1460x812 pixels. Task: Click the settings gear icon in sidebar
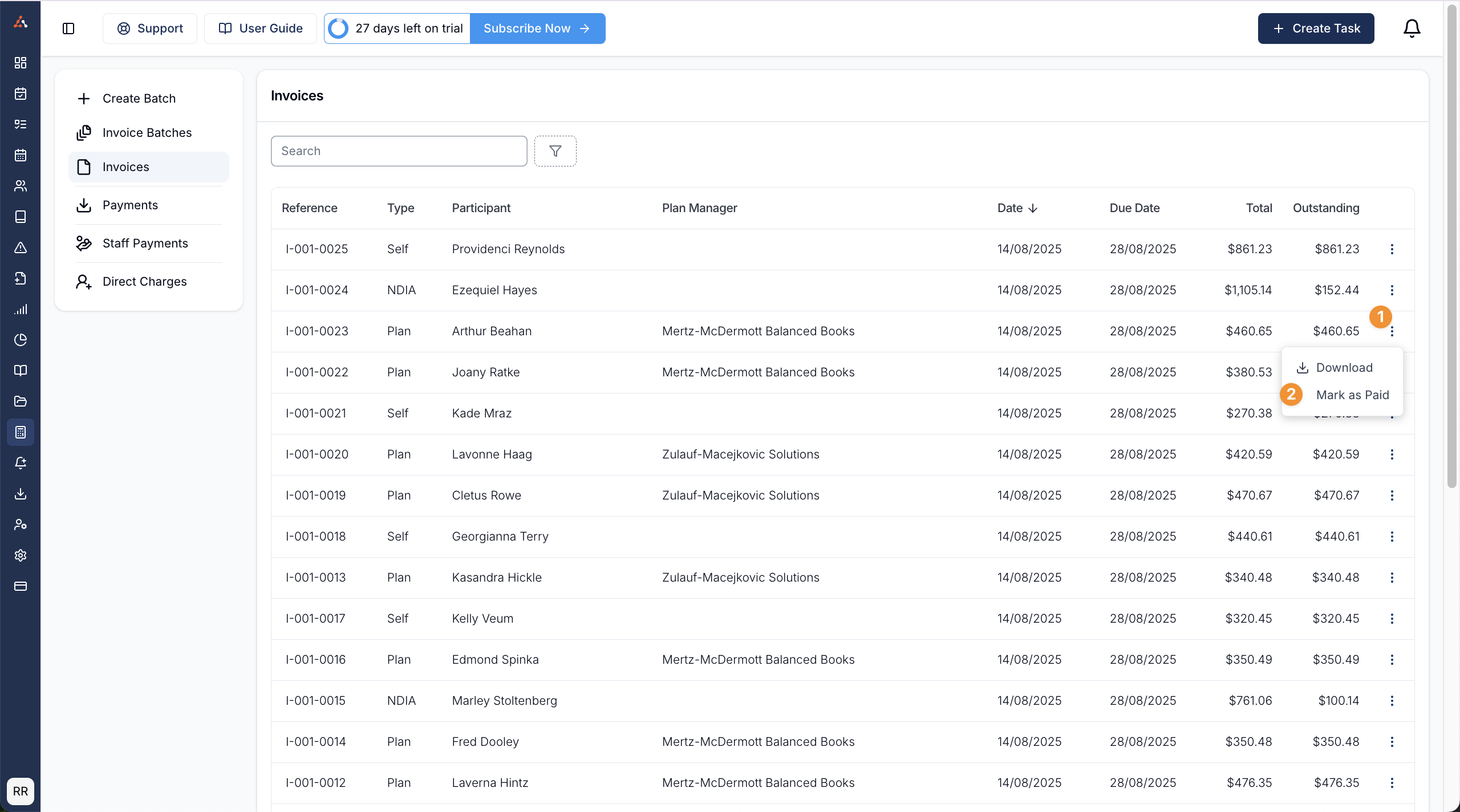[21, 555]
